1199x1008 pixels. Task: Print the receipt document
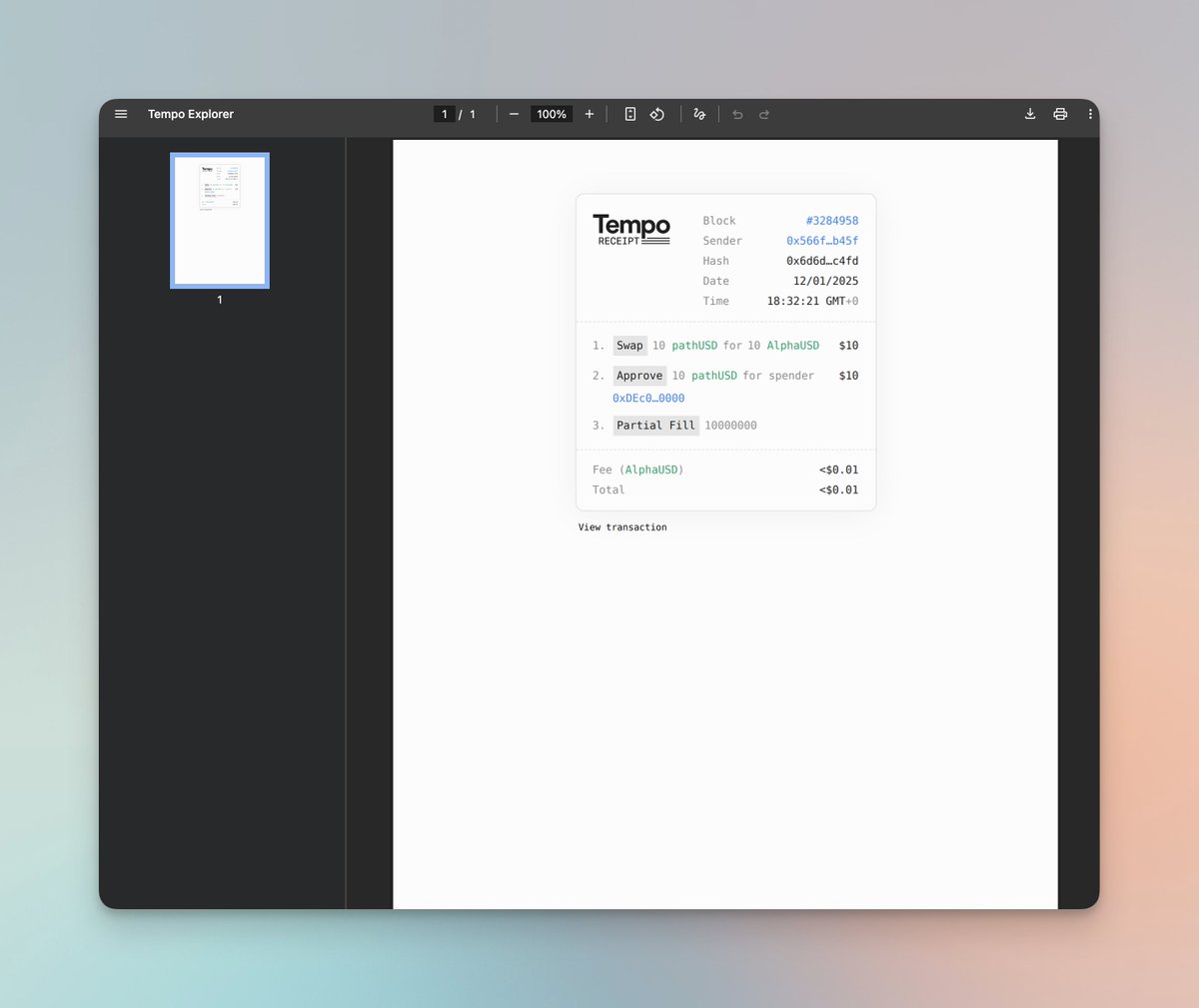pyautogui.click(x=1060, y=114)
